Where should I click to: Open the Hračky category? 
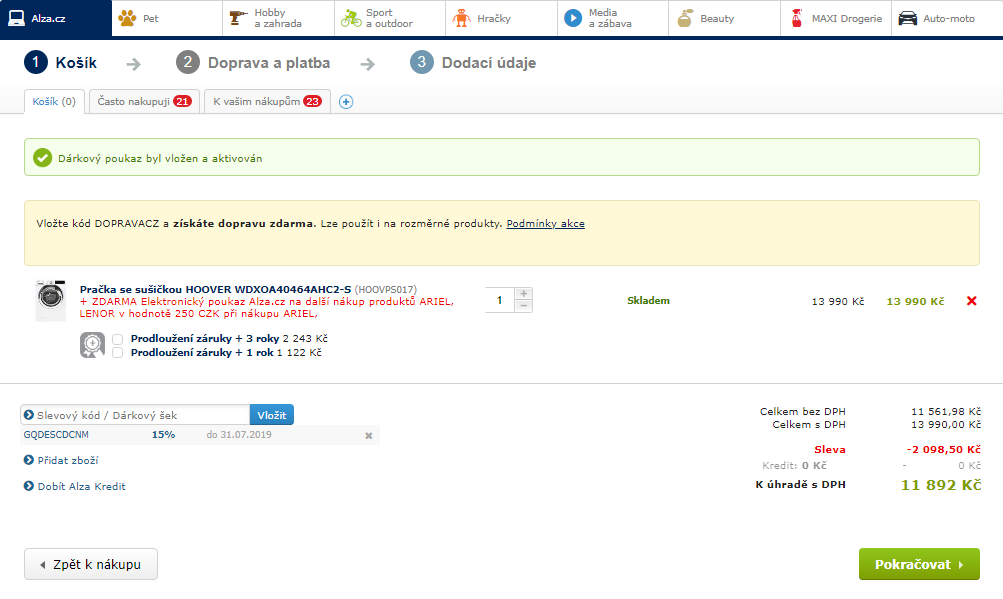(x=501, y=18)
